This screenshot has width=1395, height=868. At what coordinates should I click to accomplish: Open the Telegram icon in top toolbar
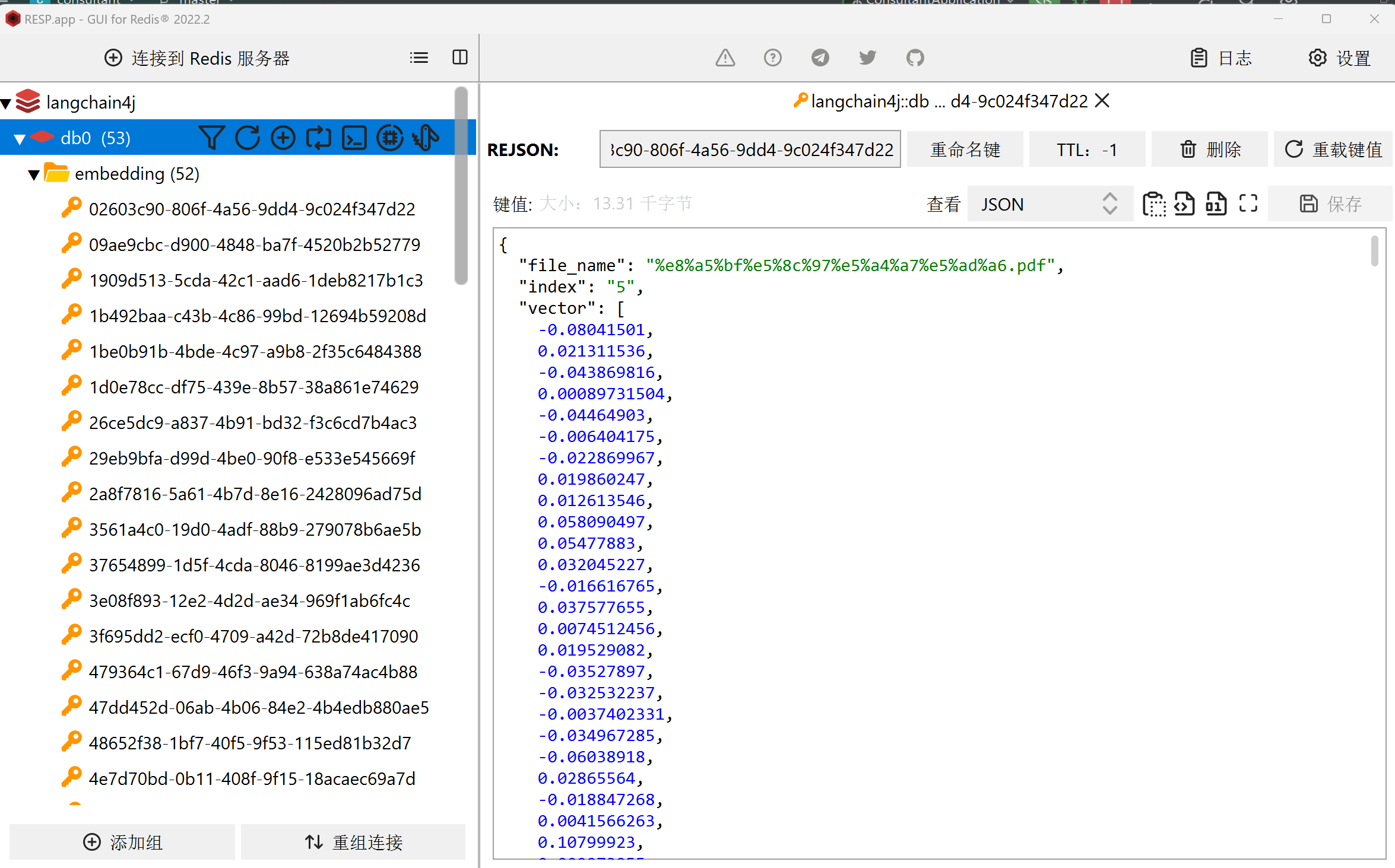click(x=820, y=58)
